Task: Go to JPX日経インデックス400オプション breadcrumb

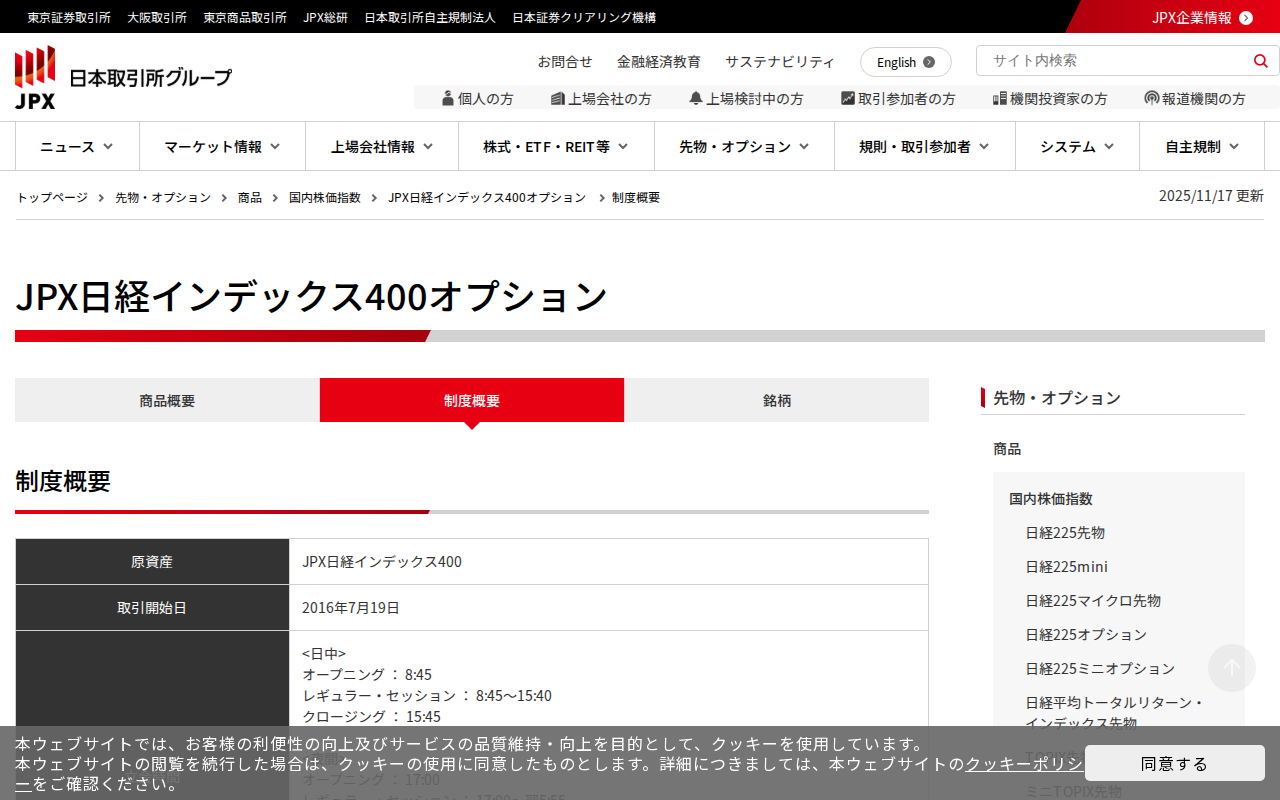Action: click(487, 197)
